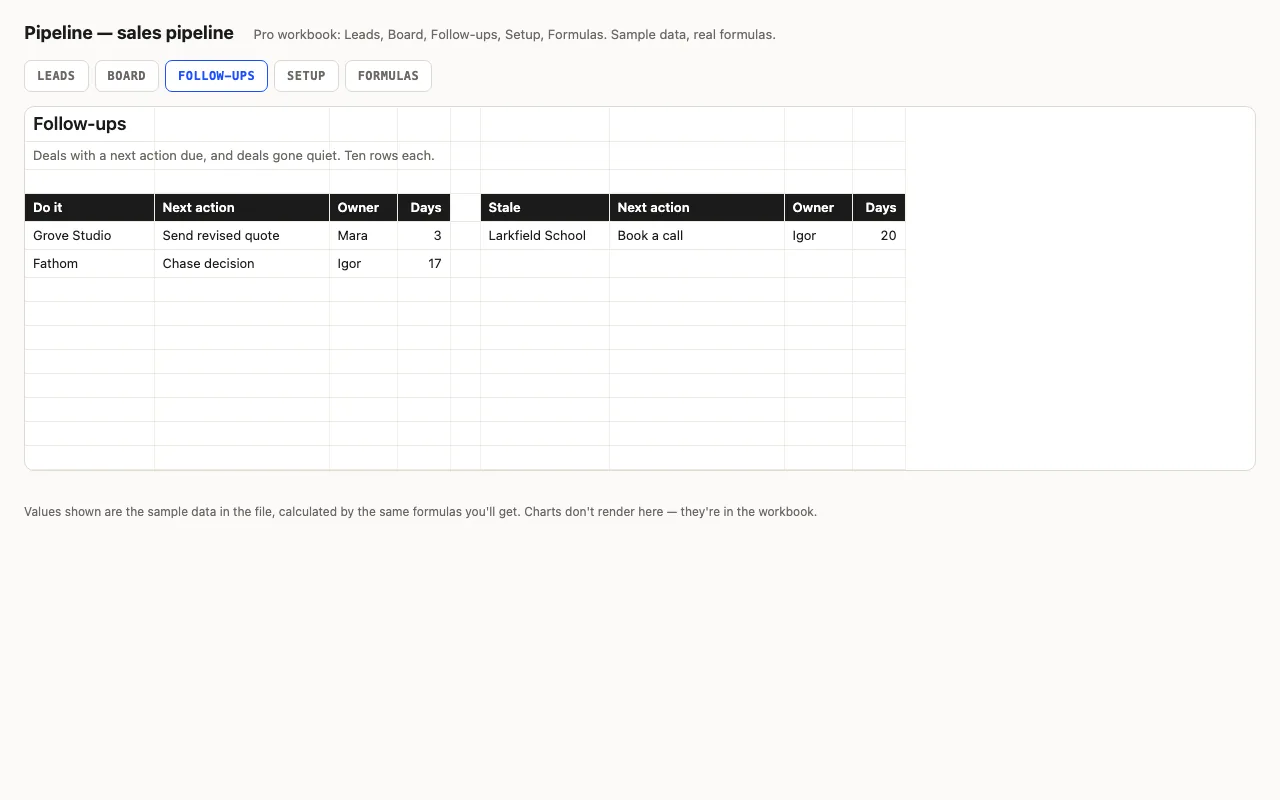Image resolution: width=1280 pixels, height=800 pixels.
Task: Click the Larkfield School cell
Action: [x=545, y=236]
